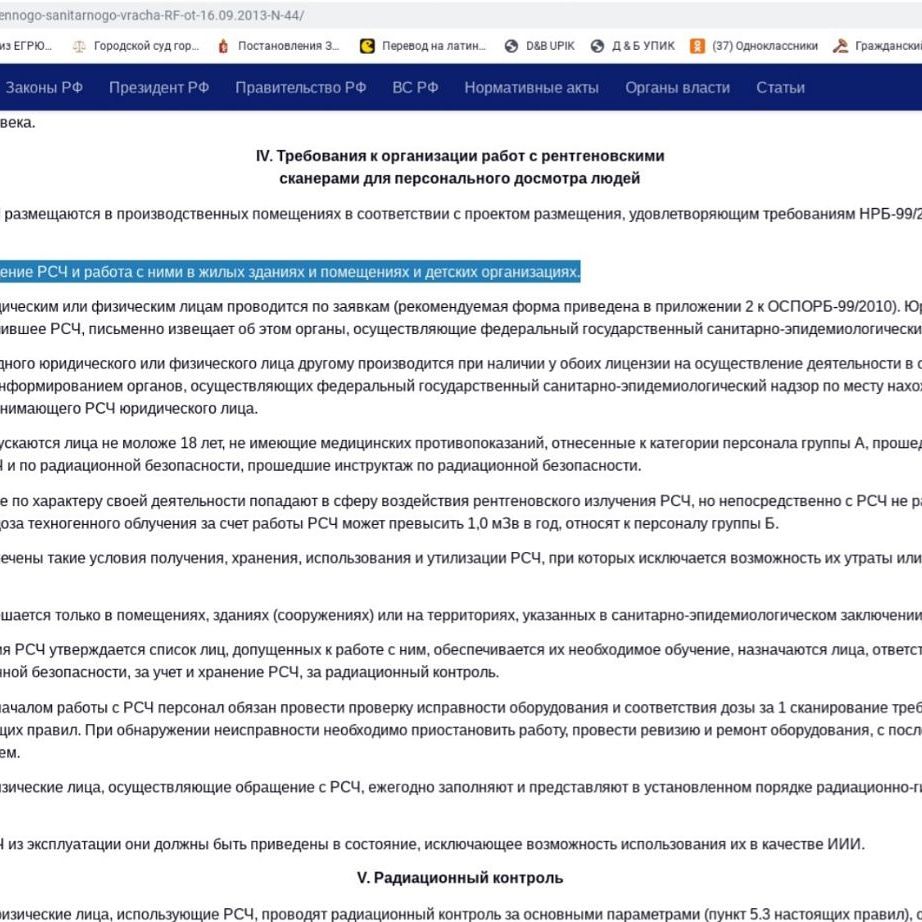Image resolution: width=922 pixels, height=922 pixels.
Task: Go to the Статьи section
Action: [x=780, y=88]
